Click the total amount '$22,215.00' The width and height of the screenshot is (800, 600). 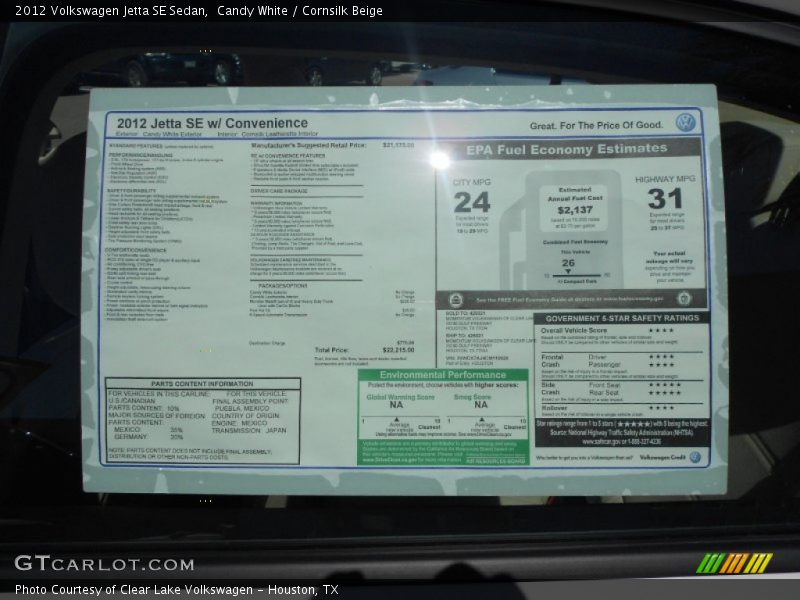coord(398,350)
